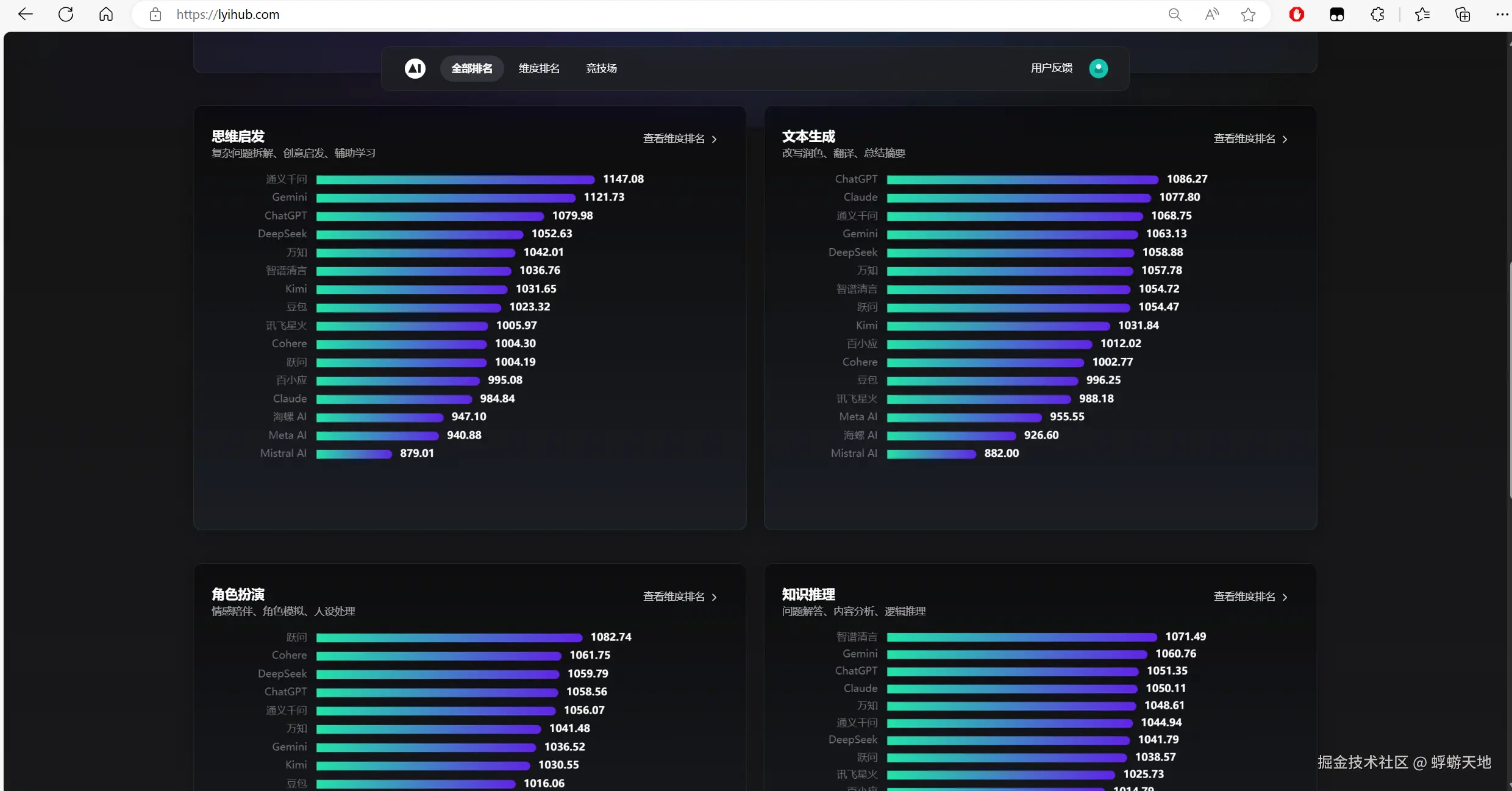The height and width of the screenshot is (791, 1512).
Task: Click the AI logo in navigation bar
Action: (x=415, y=68)
